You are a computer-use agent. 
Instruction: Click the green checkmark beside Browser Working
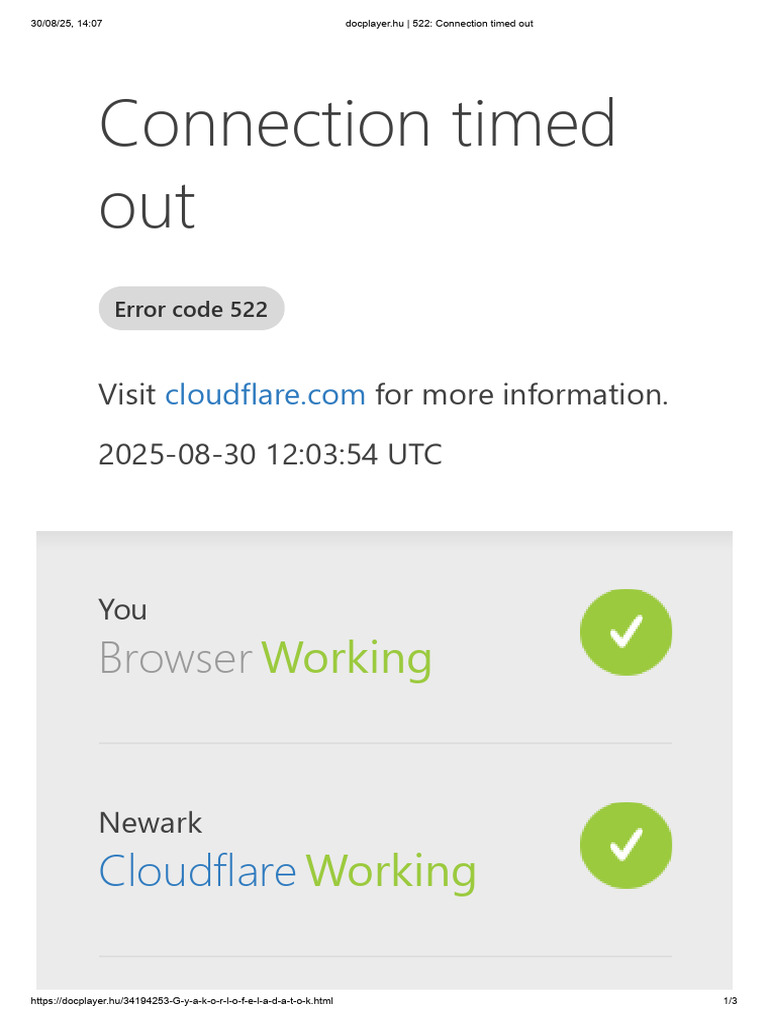pyautogui.click(x=626, y=632)
